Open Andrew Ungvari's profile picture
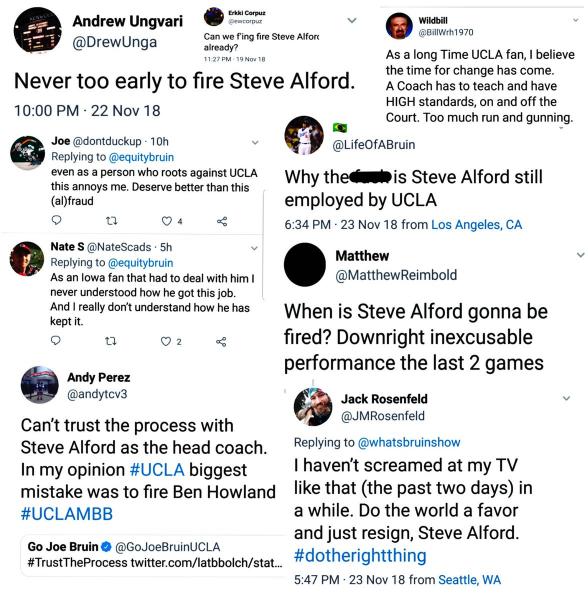 tap(37, 30)
